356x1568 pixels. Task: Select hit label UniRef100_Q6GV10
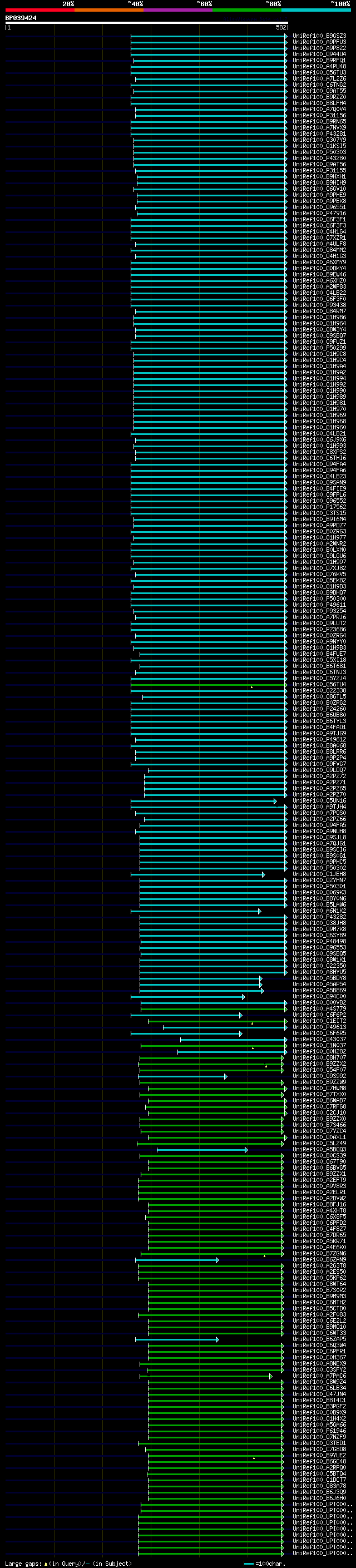319,189
